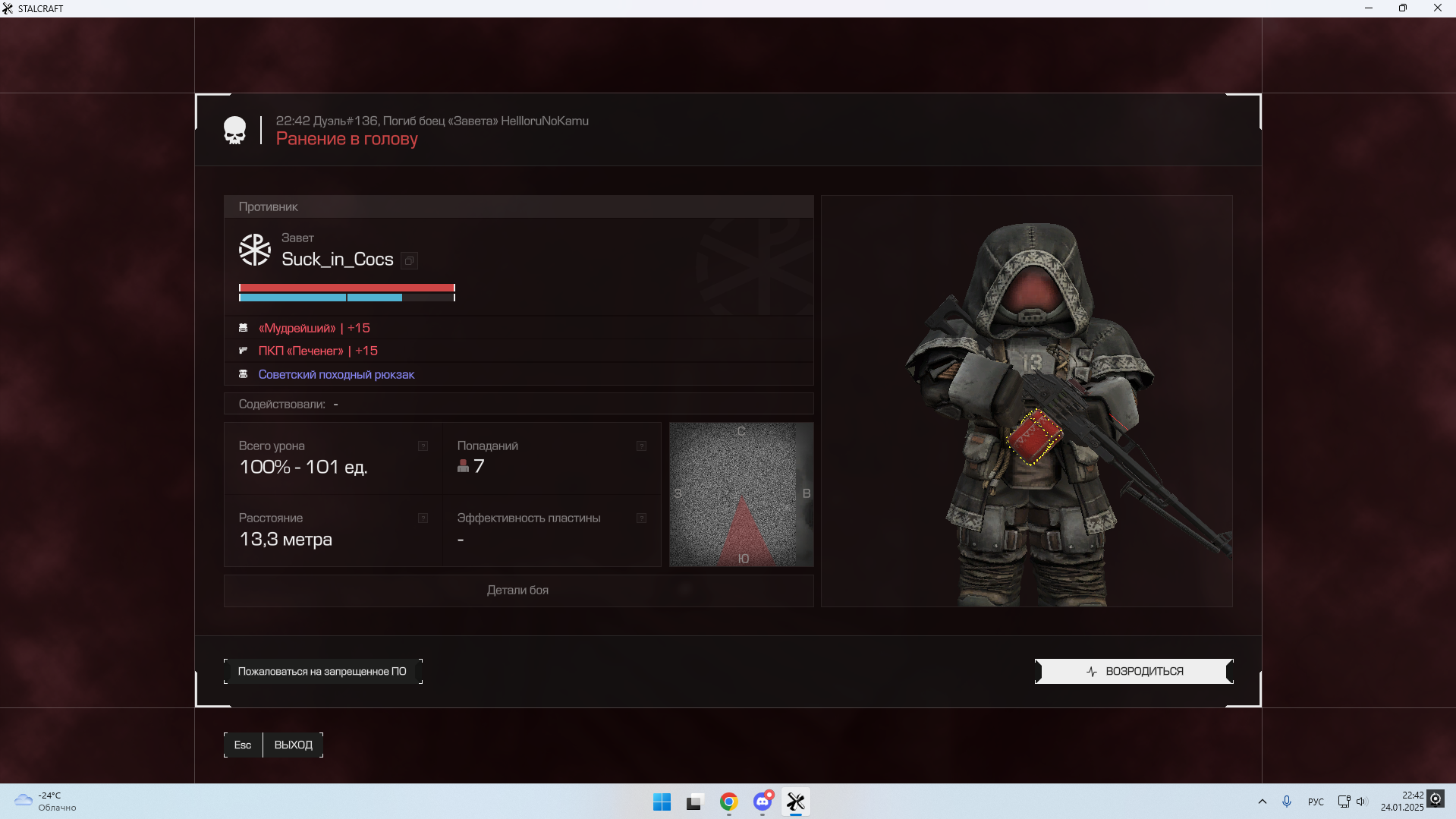Open the weather widget showing -24°C
Screen dimensions: 1456x819
(x=46, y=802)
